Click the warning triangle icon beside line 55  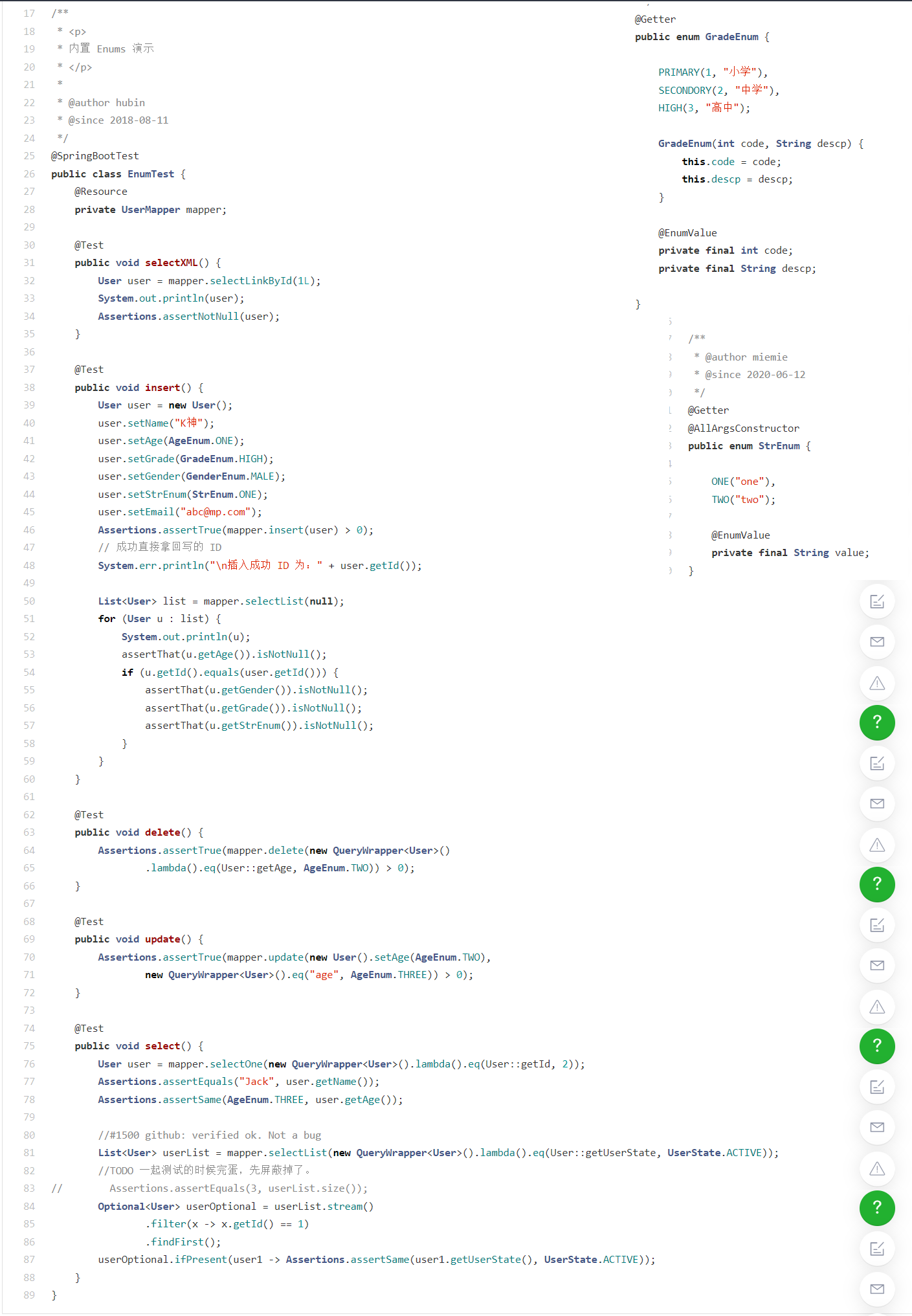877,683
